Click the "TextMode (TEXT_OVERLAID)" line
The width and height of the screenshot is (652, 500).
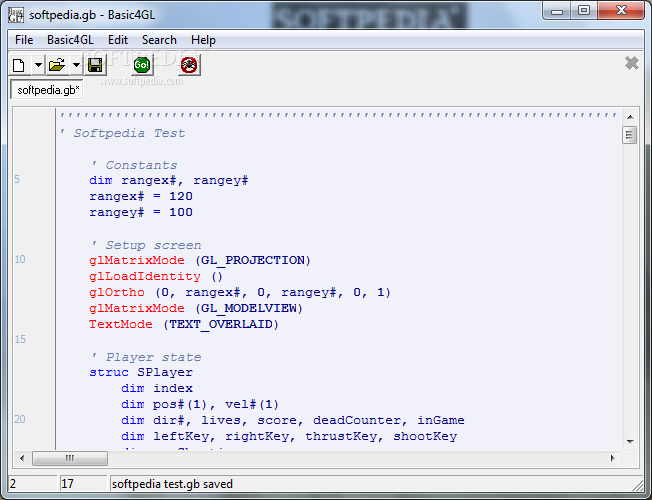[184, 324]
